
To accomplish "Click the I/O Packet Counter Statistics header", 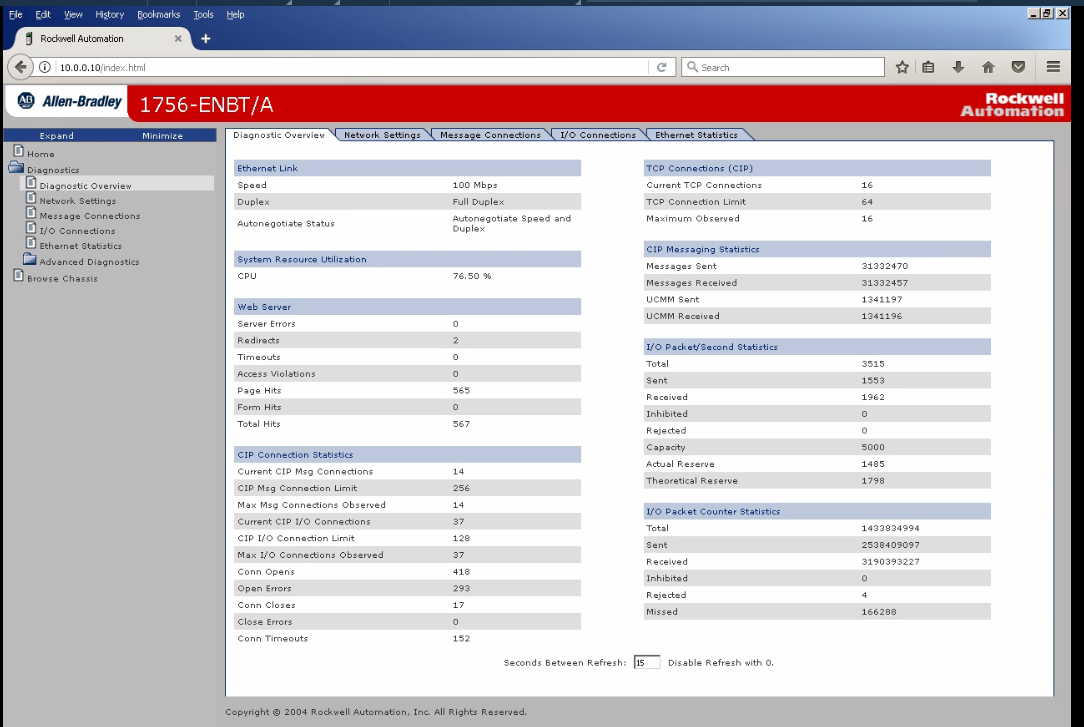I will (x=816, y=511).
